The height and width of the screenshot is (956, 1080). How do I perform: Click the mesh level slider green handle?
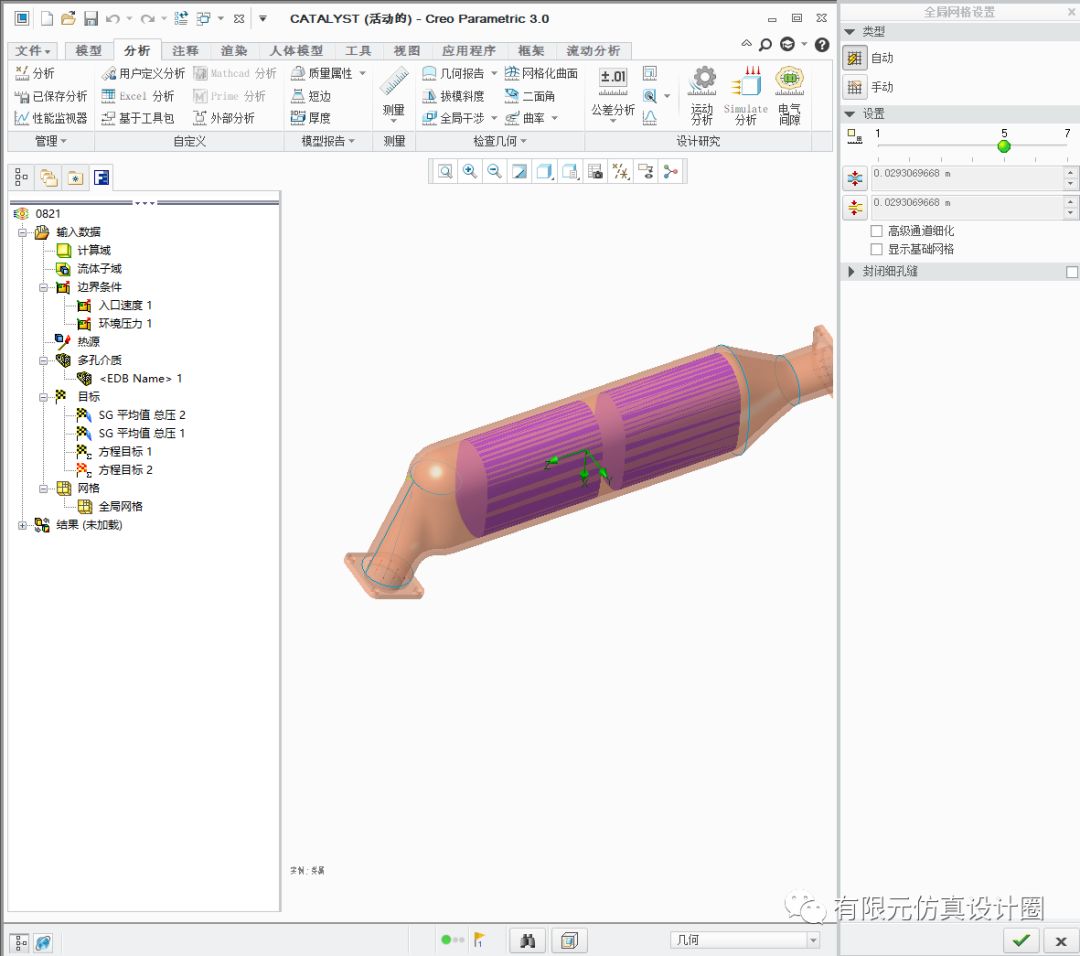[1004, 147]
